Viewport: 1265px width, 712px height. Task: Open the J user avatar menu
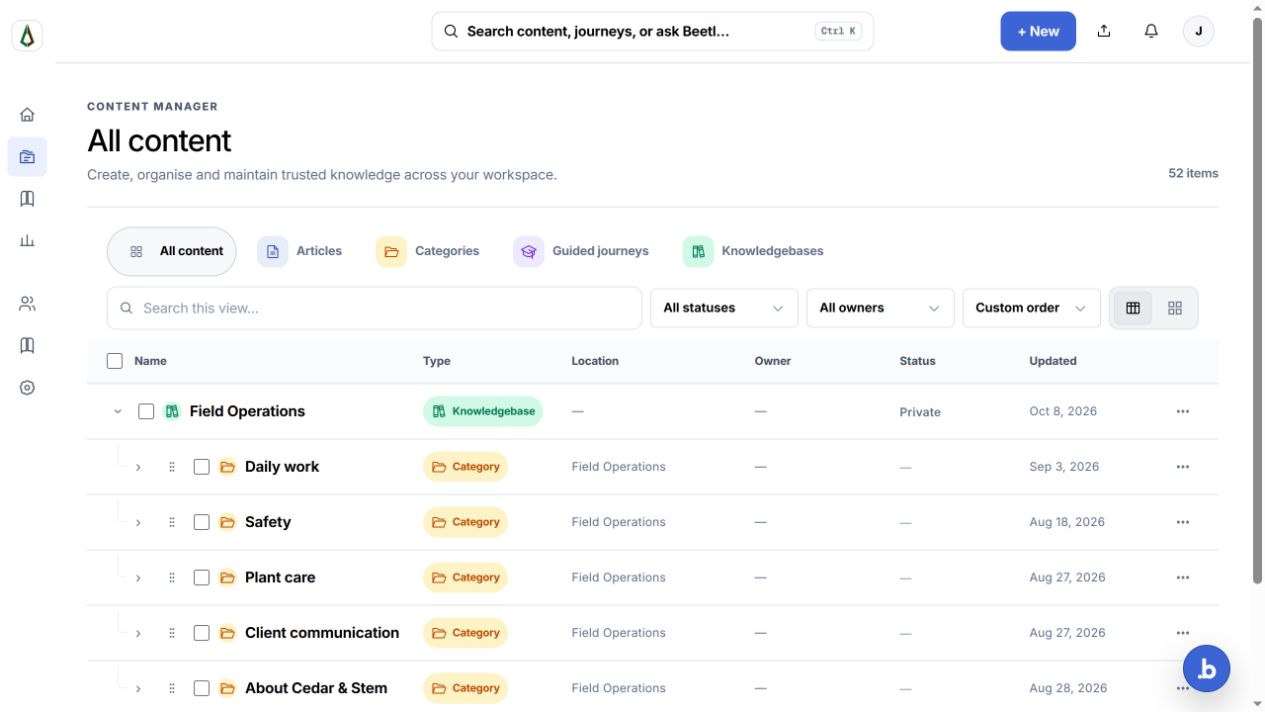click(1199, 31)
